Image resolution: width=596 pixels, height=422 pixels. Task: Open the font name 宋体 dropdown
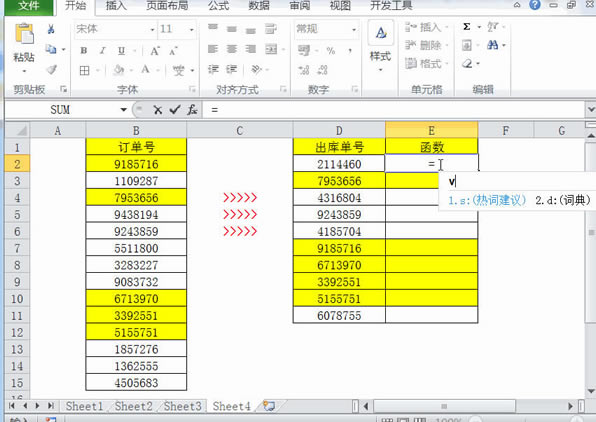click(x=152, y=29)
